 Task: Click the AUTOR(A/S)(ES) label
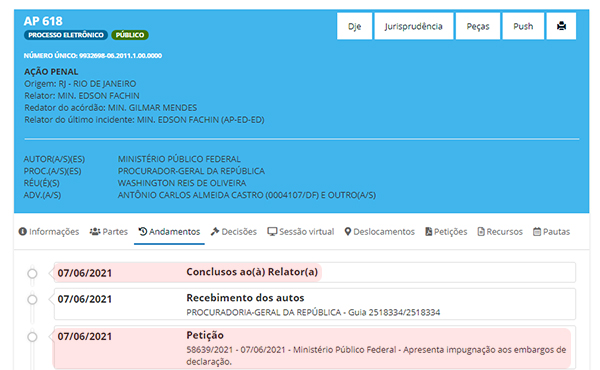tap(54, 159)
